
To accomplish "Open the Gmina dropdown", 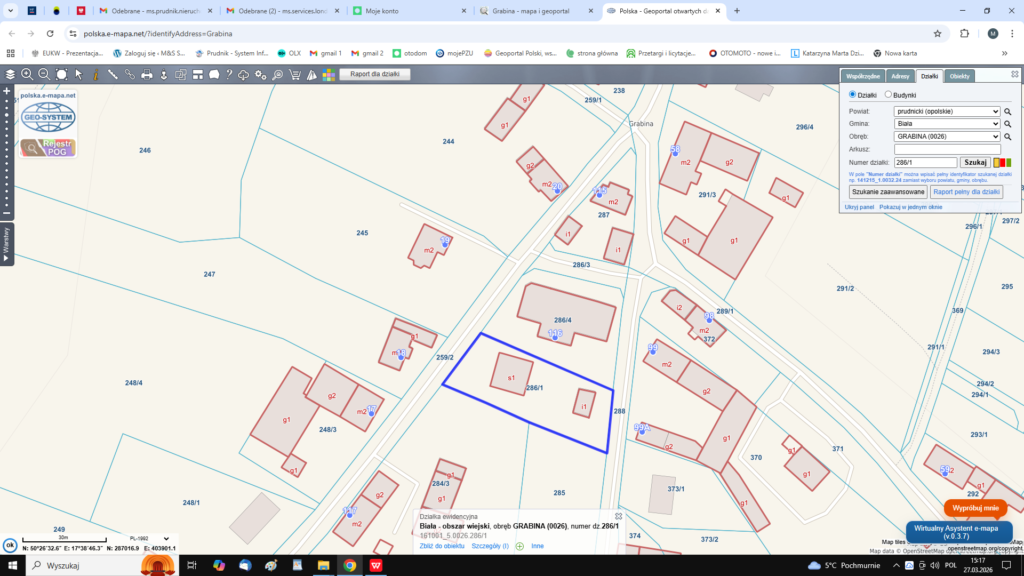I will pos(946,124).
